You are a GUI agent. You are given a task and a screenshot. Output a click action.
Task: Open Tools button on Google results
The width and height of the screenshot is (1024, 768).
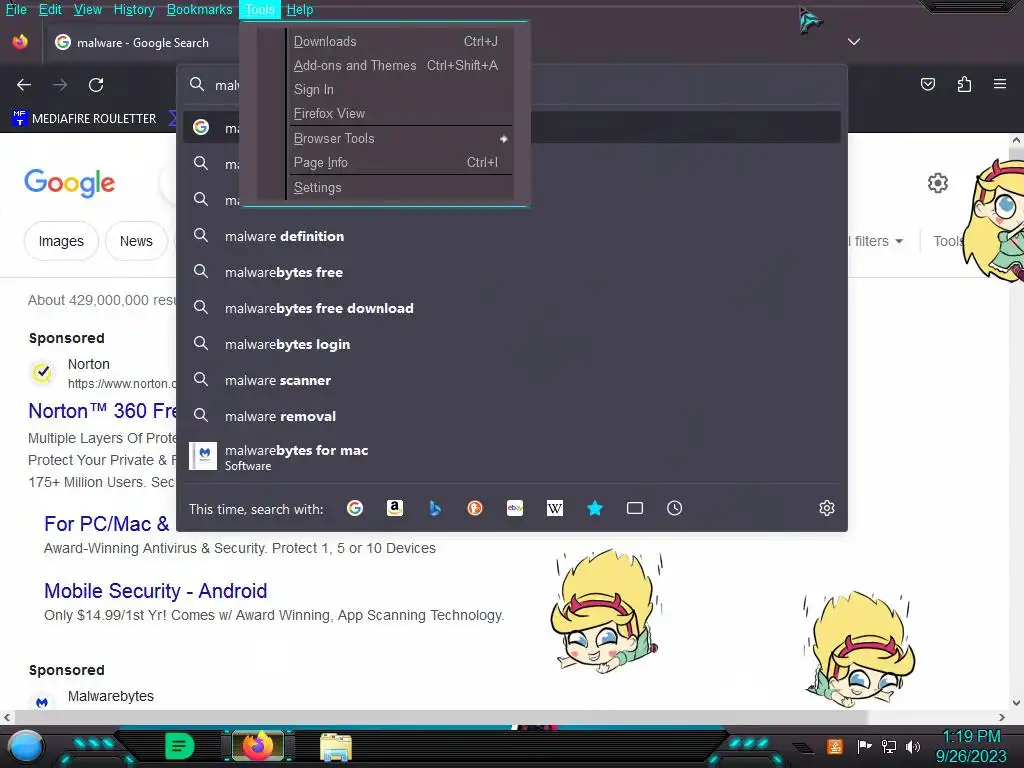click(949, 241)
